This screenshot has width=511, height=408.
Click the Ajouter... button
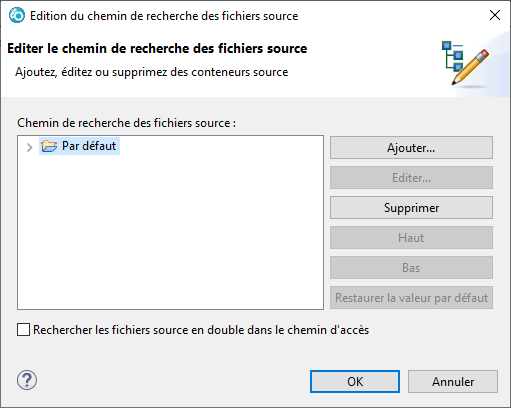click(x=411, y=148)
